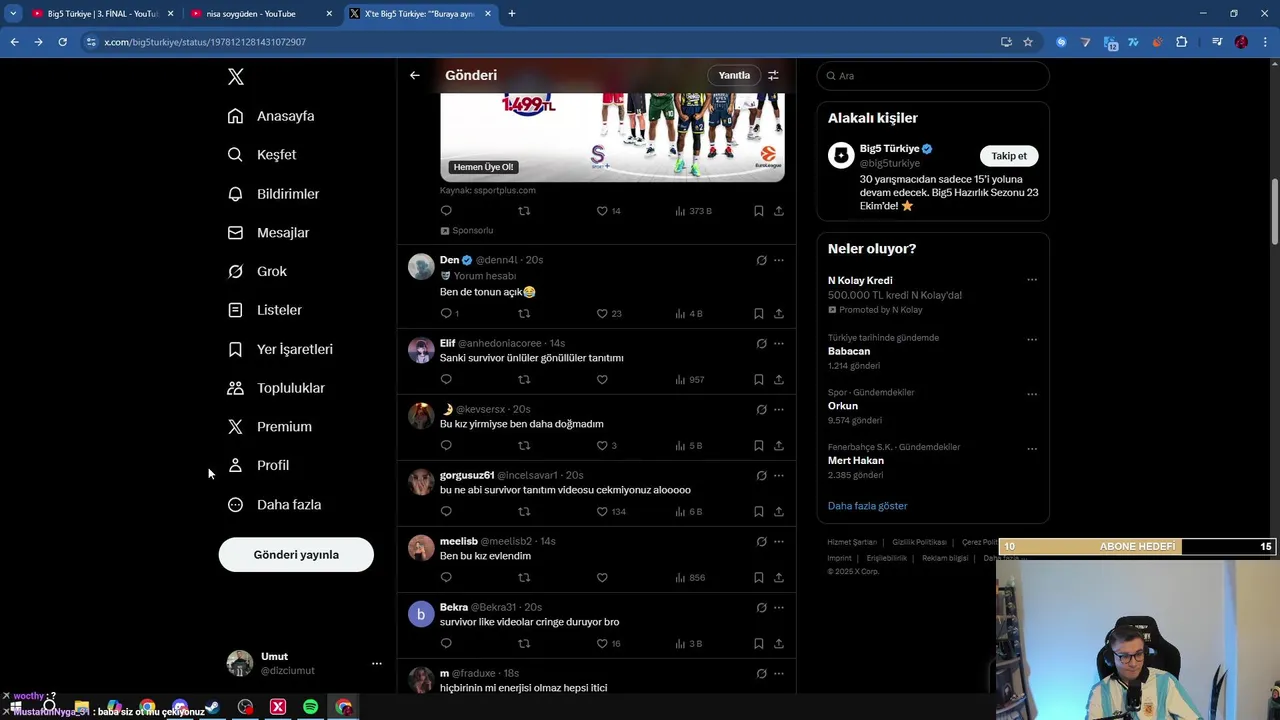Viewport: 1280px width, 720px height.
Task: Bookmark Elif's comment
Action: point(758,380)
